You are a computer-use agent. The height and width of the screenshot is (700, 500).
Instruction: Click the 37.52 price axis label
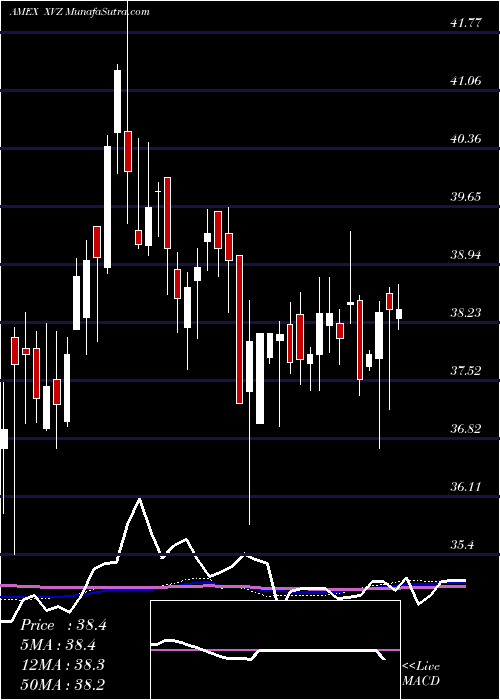click(x=466, y=371)
